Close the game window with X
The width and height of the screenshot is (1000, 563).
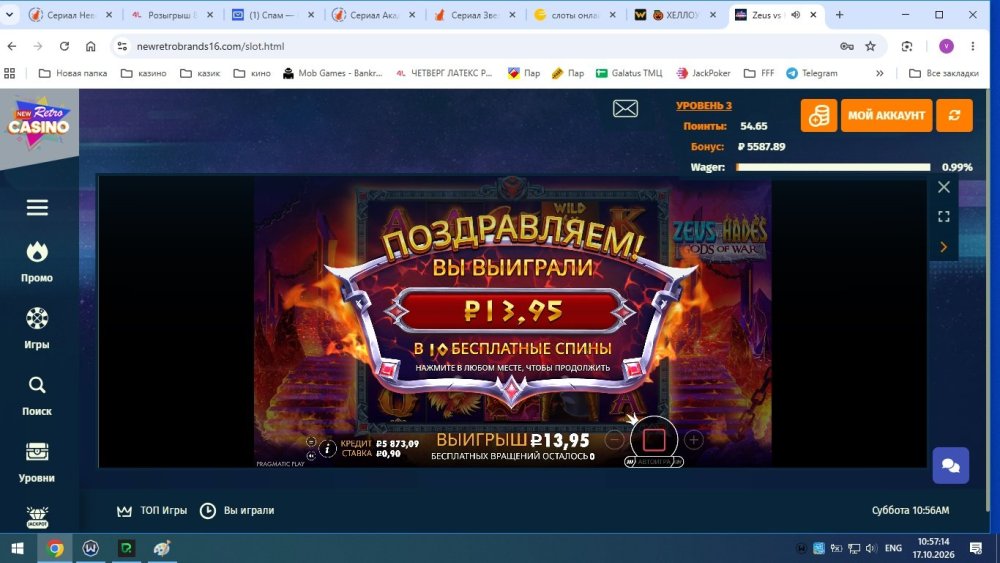coord(944,187)
